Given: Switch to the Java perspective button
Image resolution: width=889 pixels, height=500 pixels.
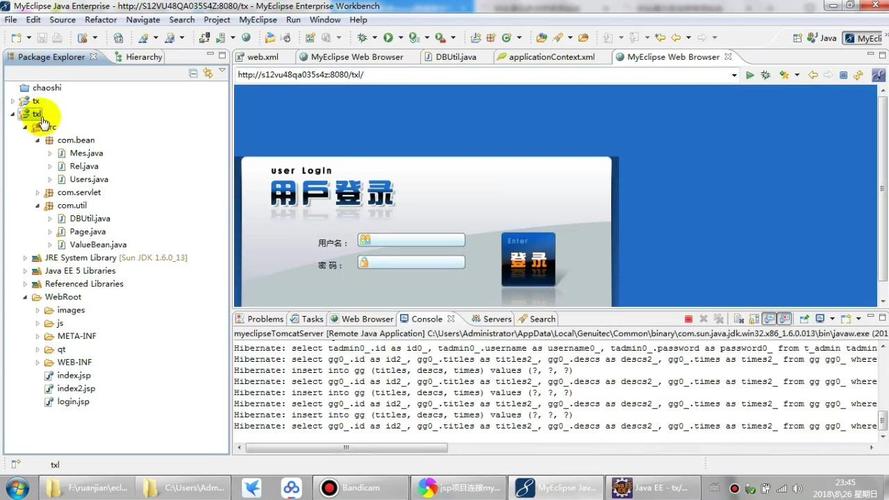Looking at the screenshot, I should click(x=822, y=38).
